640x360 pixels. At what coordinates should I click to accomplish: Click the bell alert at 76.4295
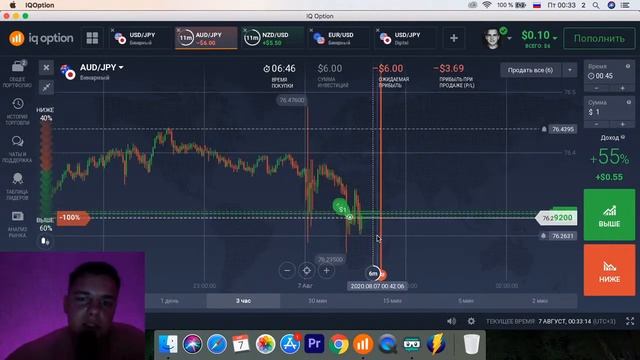click(544, 129)
